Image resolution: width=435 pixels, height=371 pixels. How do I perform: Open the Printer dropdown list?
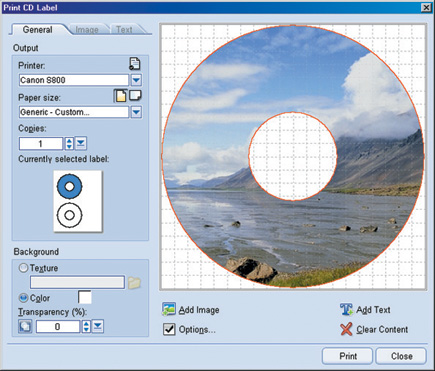(x=136, y=80)
